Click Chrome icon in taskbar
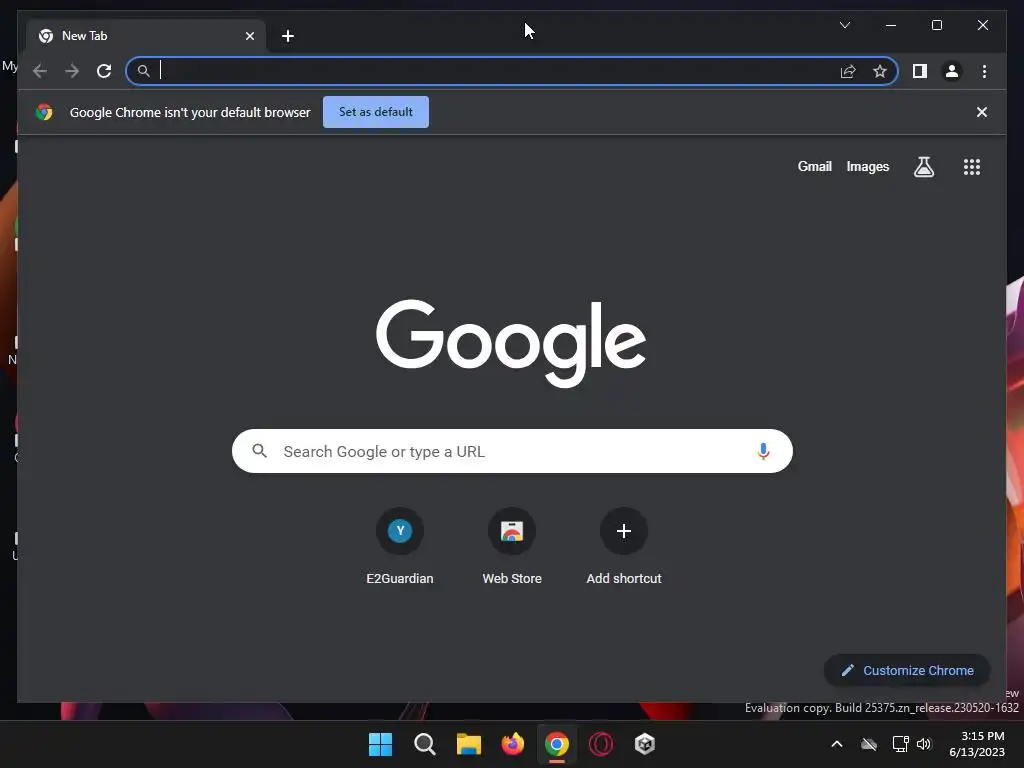Image resolution: width=1024 pixels, height=768 pixels. pyautogui.click(x=556, y=744)
